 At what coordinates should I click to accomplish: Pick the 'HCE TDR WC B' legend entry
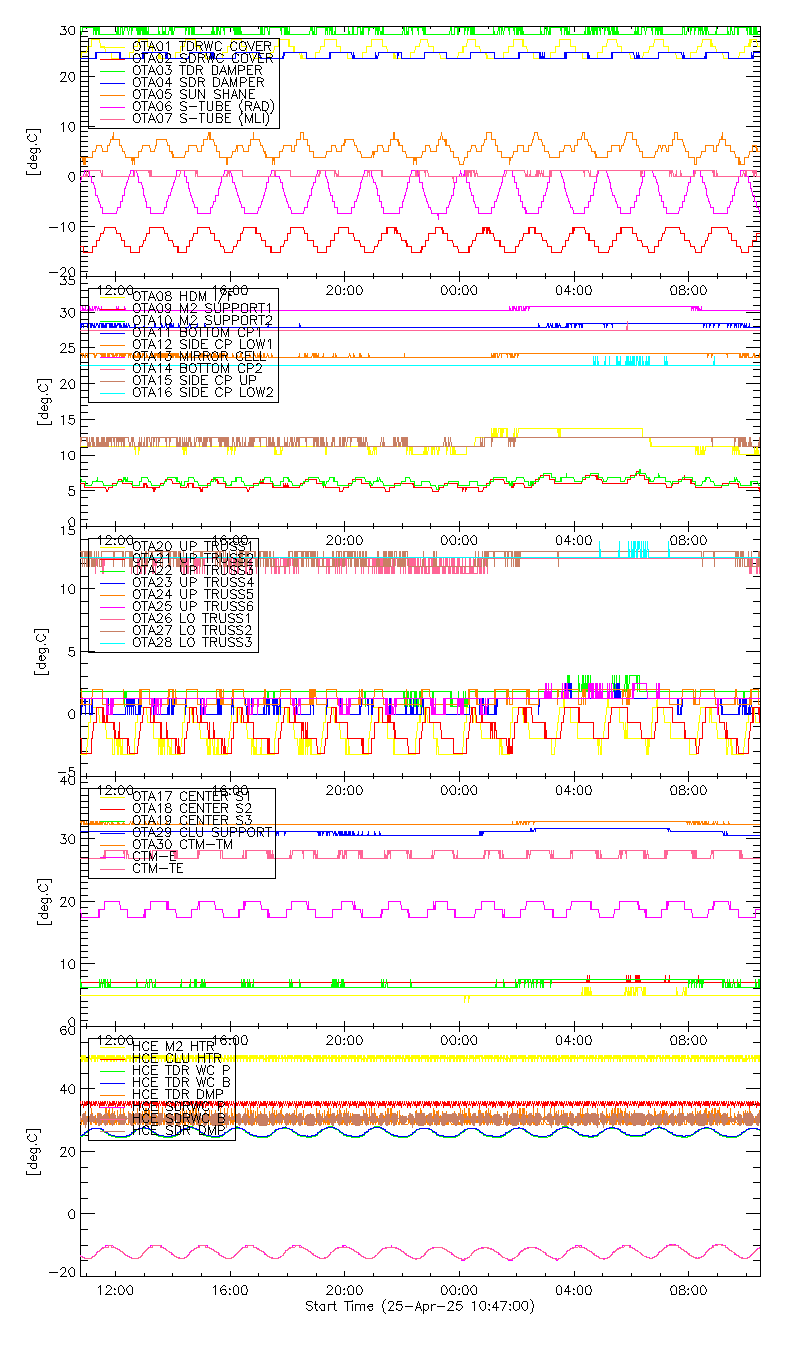[x=181, y=1082]
